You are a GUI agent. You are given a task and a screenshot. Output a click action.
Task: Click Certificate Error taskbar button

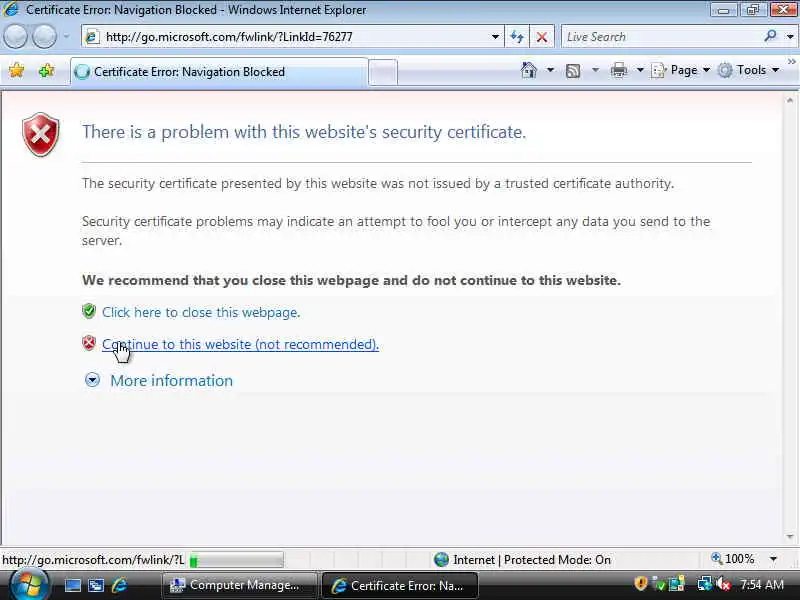tap(399, 585)
